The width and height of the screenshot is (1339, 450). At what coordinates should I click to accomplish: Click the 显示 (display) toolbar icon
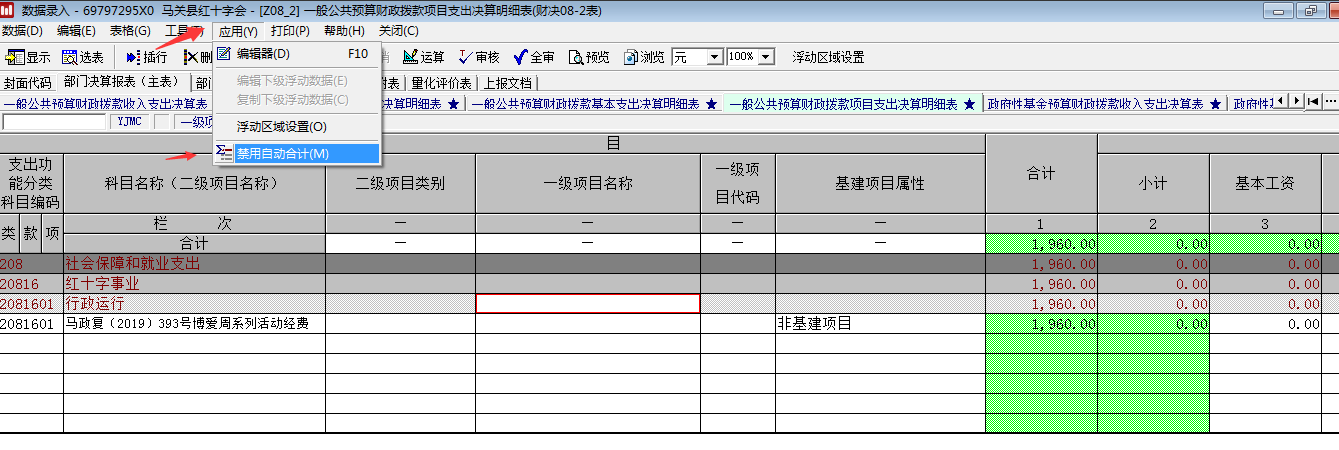[x=28, y=57]
